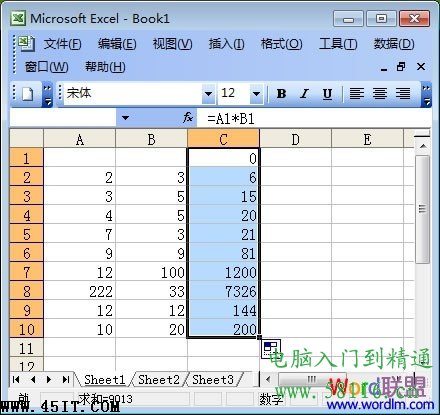Click the Excel workbook icon in menu bar
This screenshot has height=415, width=440.
(25, 43)
